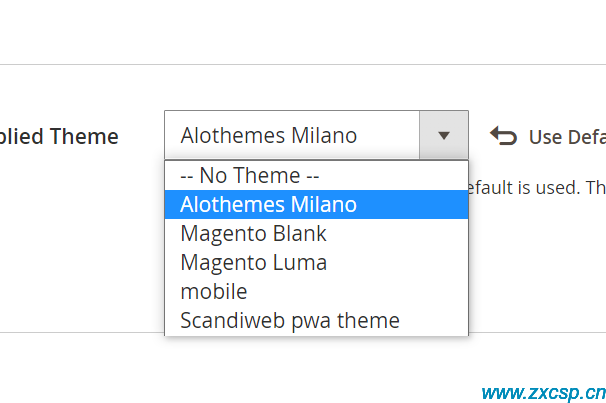Click the Applied Theme field label
Image resolution: width=606 pixels, height=403 pixels.
[x=59, y=137]
